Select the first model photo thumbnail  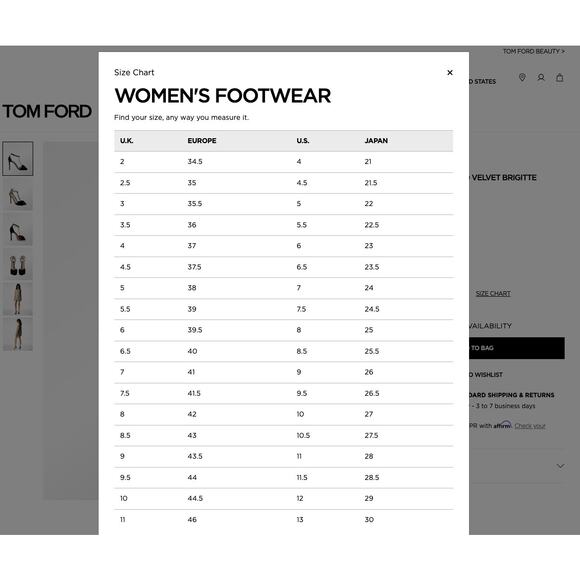pyautogui.click(x=18, y=299)
